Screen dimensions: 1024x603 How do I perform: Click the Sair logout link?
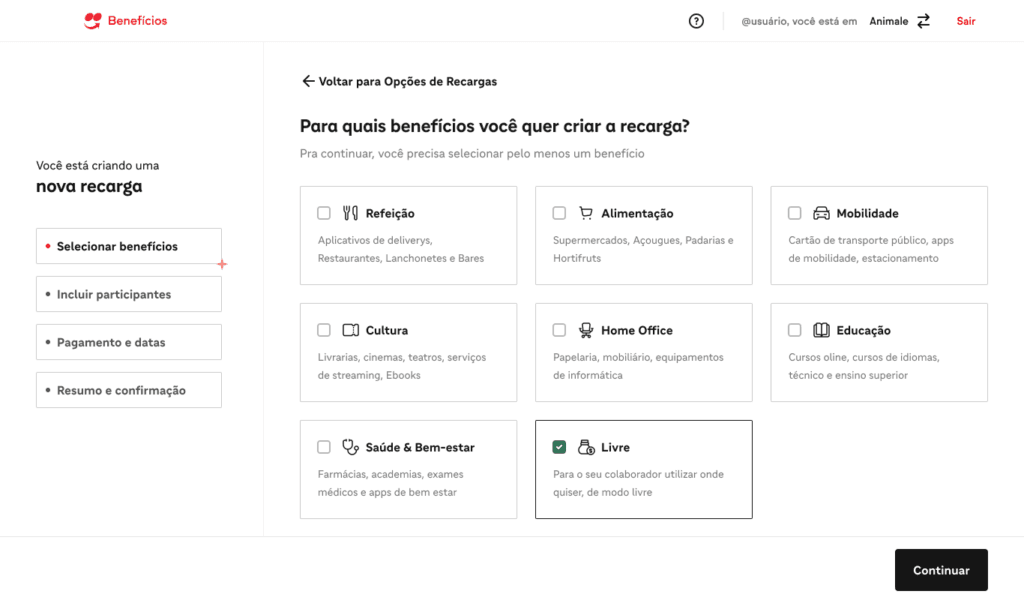(966, 21)
